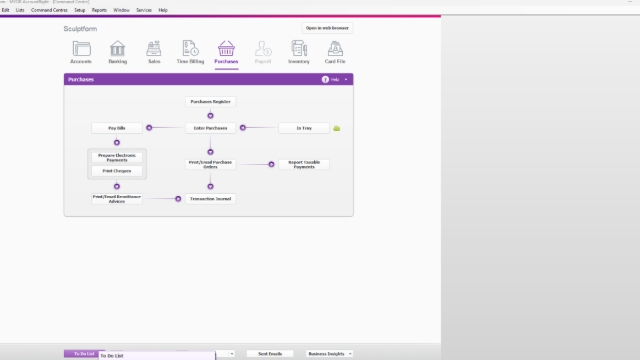Screen dimensions: 640x360
Task: Open the Setup menu
Action: point(80,10)
